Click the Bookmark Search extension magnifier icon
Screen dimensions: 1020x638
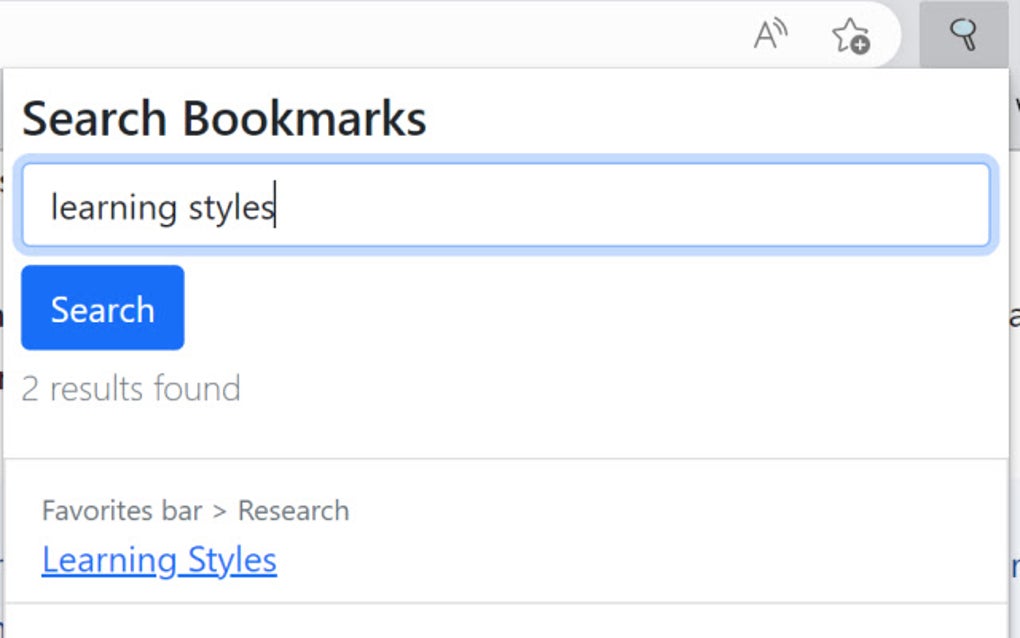click(x=963, y=33)
